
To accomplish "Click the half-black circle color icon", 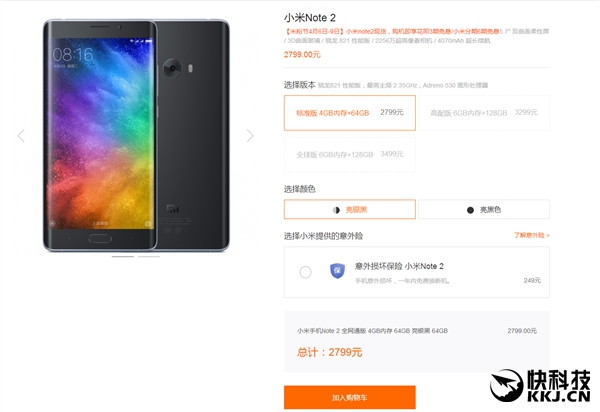I will point(336,210).
